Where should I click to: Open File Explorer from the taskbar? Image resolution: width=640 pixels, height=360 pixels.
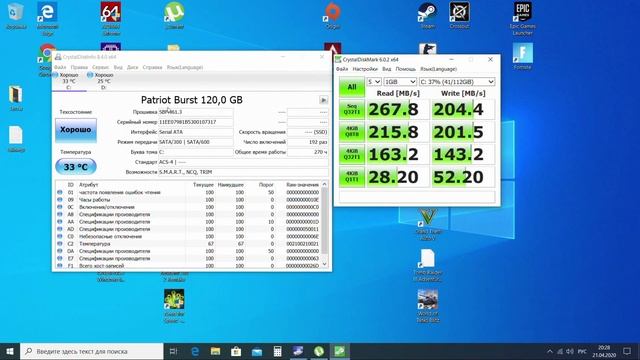215,351
